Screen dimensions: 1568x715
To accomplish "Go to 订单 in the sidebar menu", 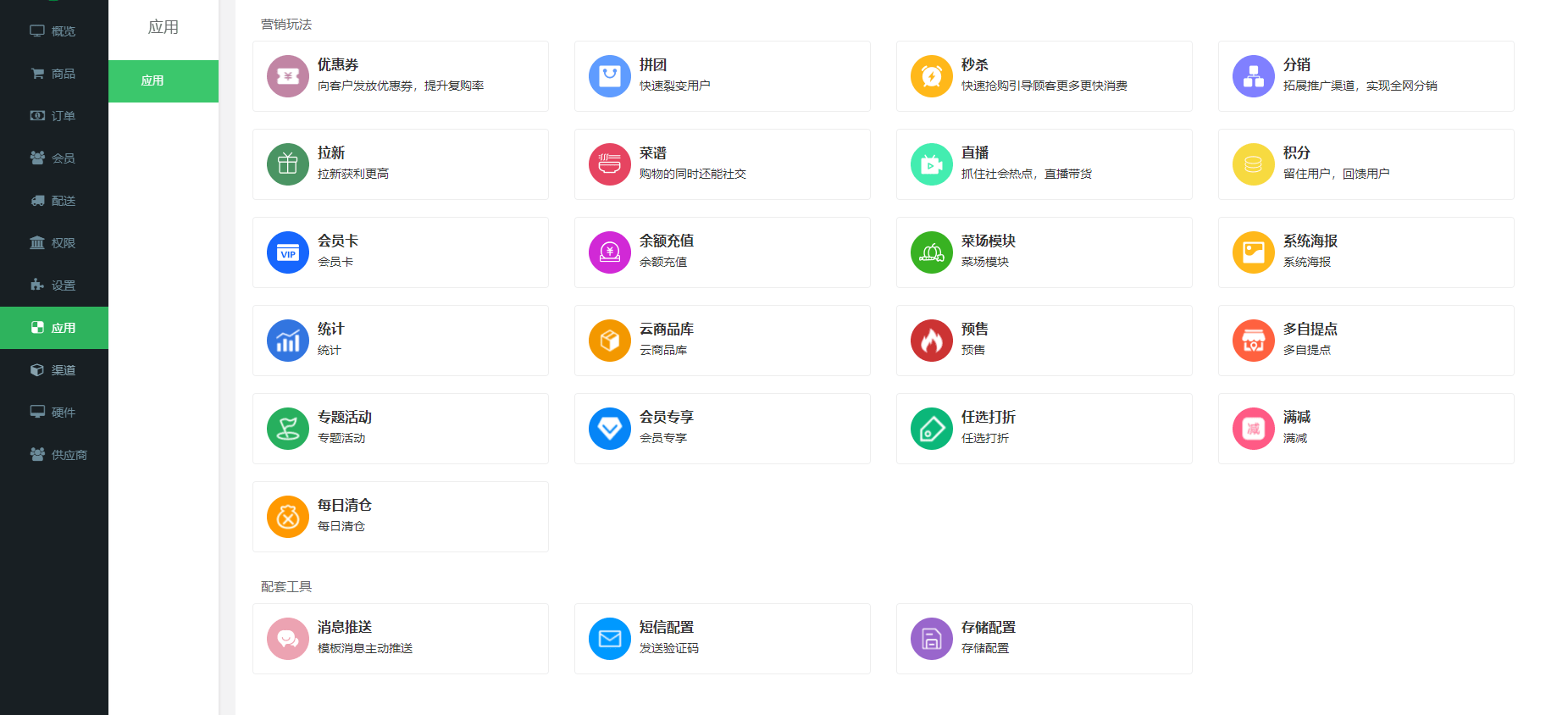I will point(54,116).
